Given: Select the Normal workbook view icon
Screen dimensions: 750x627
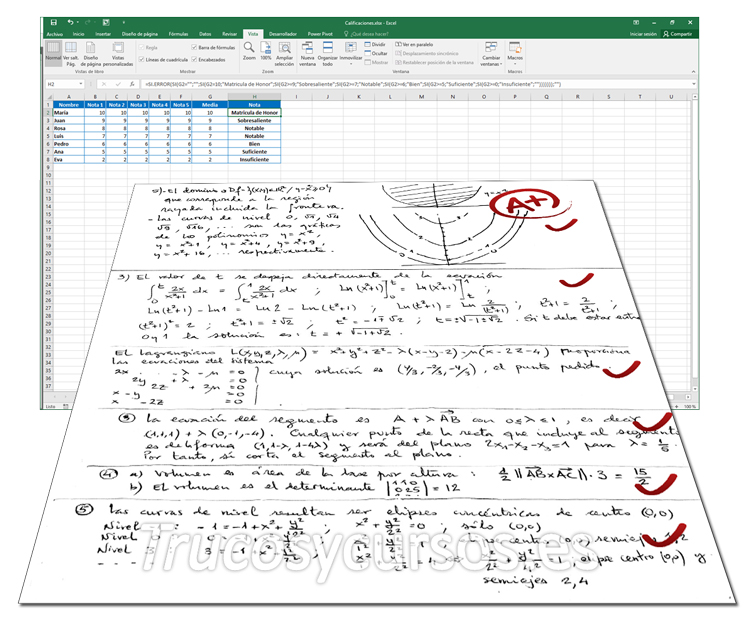Looking at the screenshot, I should (x=53, y=52).
